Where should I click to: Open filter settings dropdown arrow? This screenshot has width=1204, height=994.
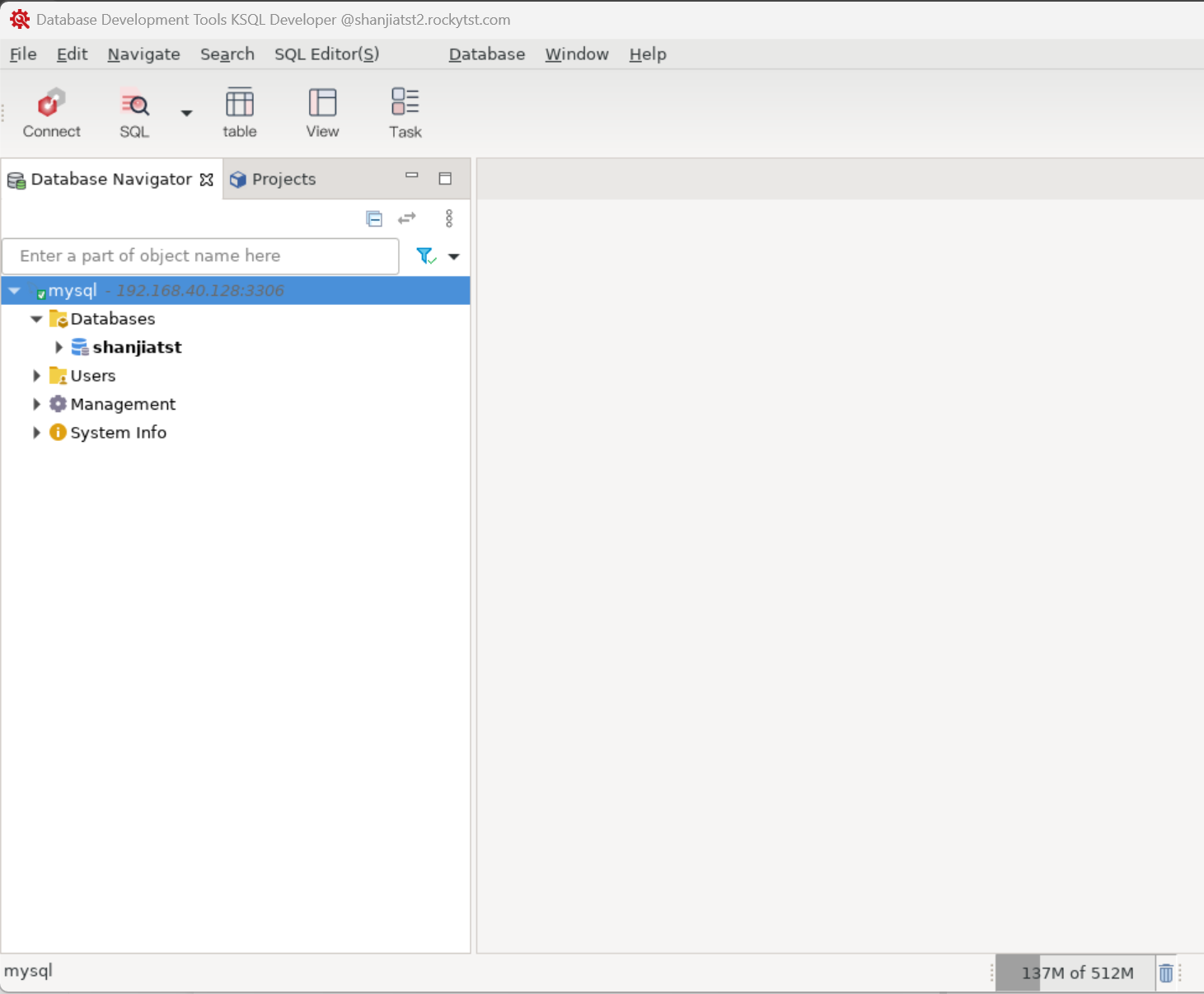[x=453, y=256]
